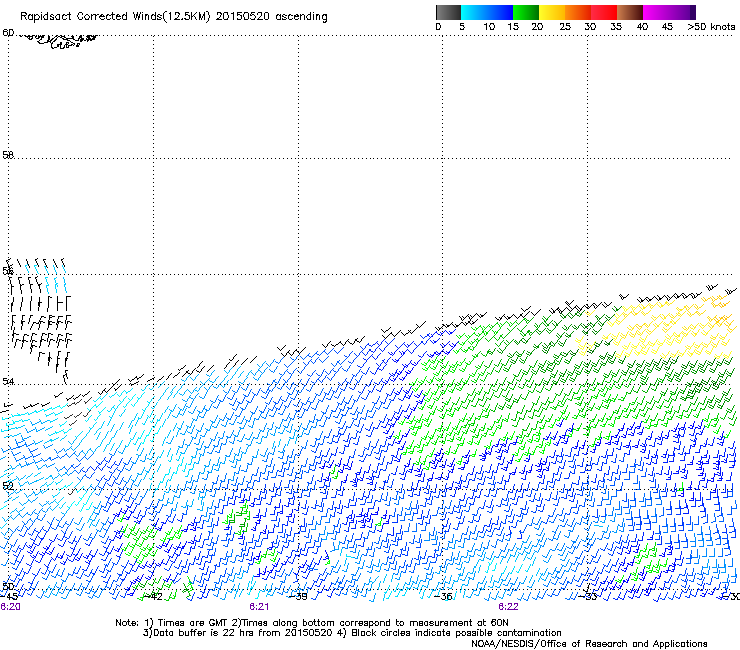
Task: Click the note 'Data buffer is 22 hrs'
Action: tap(202, 633)
